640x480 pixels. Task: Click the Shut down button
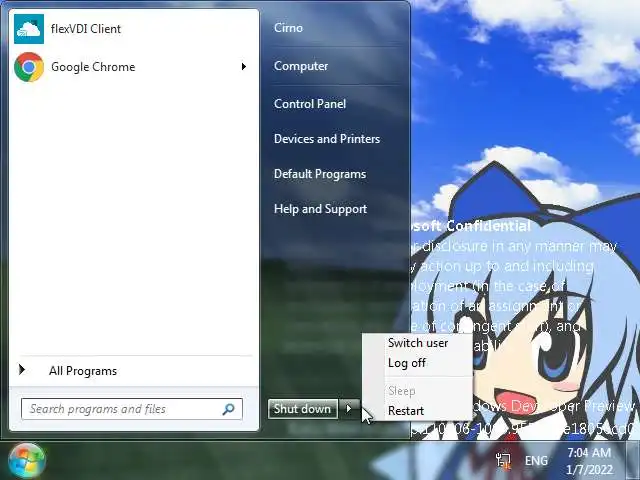tap(302, 409)
